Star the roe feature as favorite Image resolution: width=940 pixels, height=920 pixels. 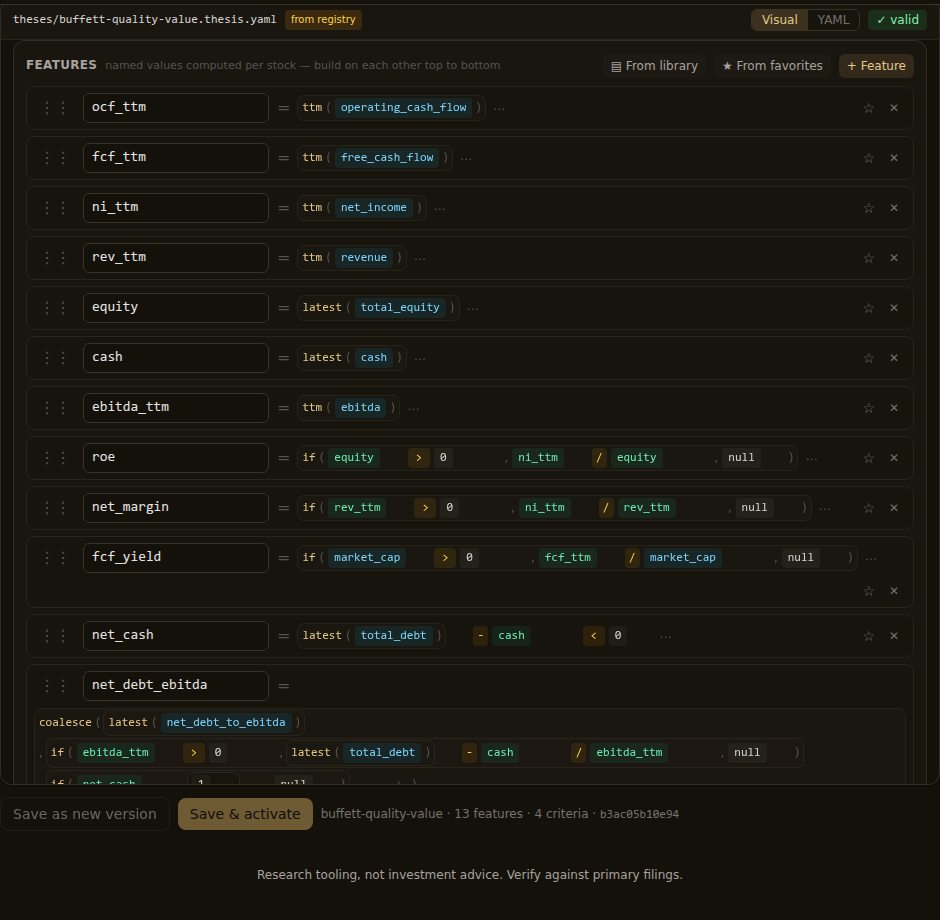pyautogui.click(x=868, y=458)
